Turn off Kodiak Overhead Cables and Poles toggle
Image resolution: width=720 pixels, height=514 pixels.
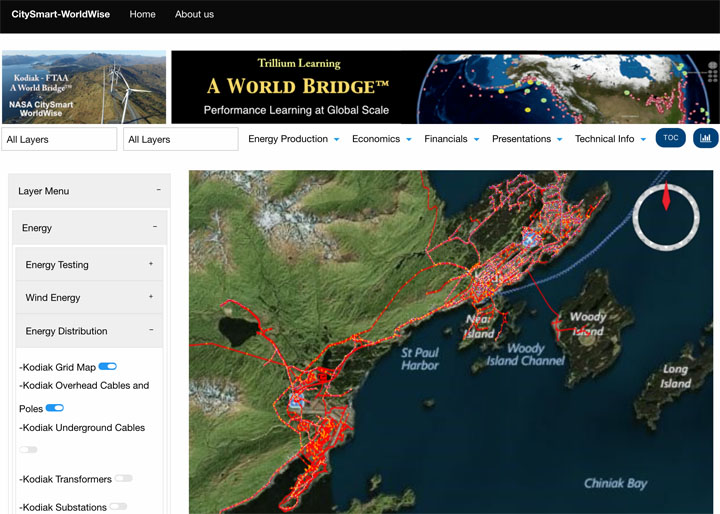pyautogui.click(x=55, y=408)
